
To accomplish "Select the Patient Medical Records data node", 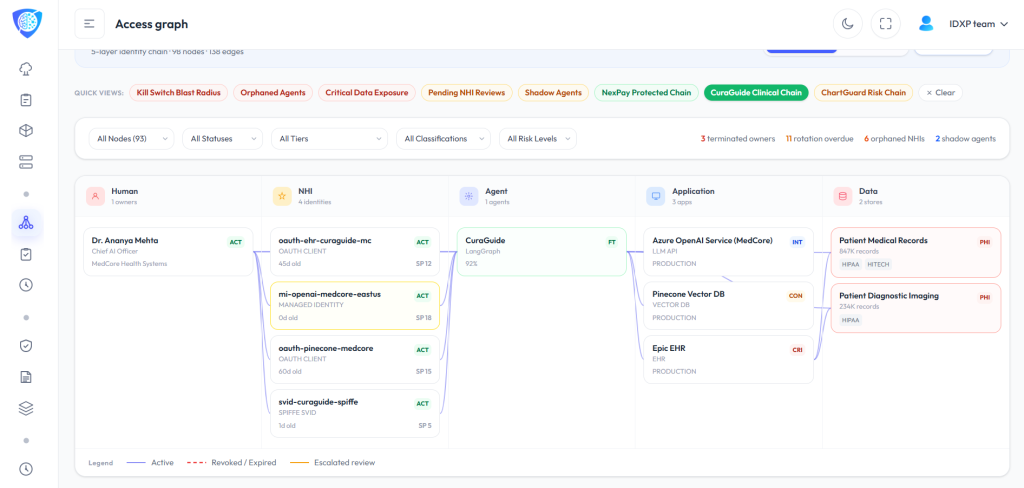I will click(916, 252).
